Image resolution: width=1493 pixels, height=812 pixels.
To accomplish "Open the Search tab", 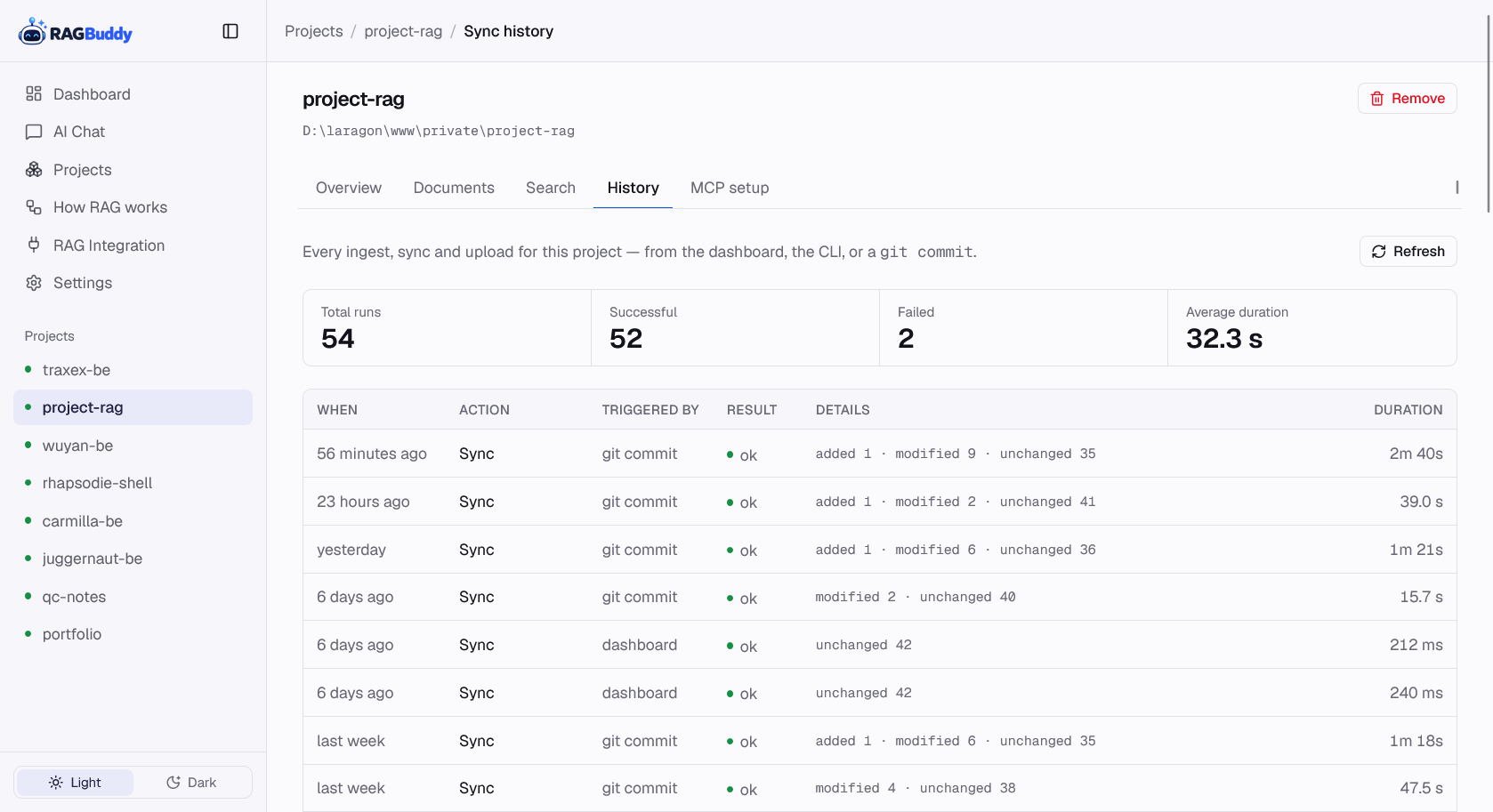I will pos(551,188).
